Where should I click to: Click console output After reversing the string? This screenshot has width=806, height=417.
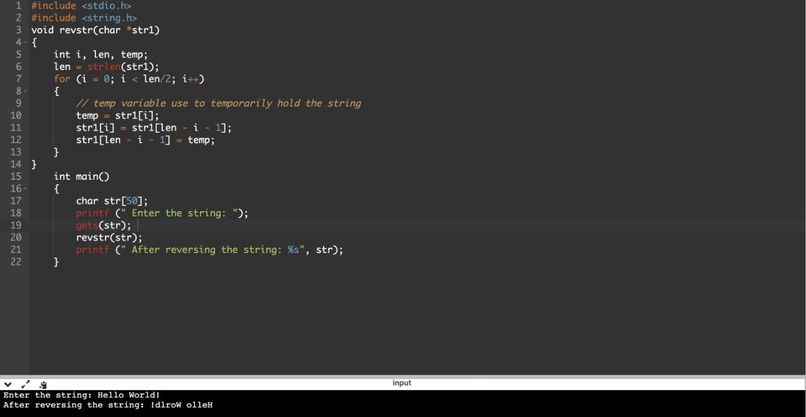108,405
